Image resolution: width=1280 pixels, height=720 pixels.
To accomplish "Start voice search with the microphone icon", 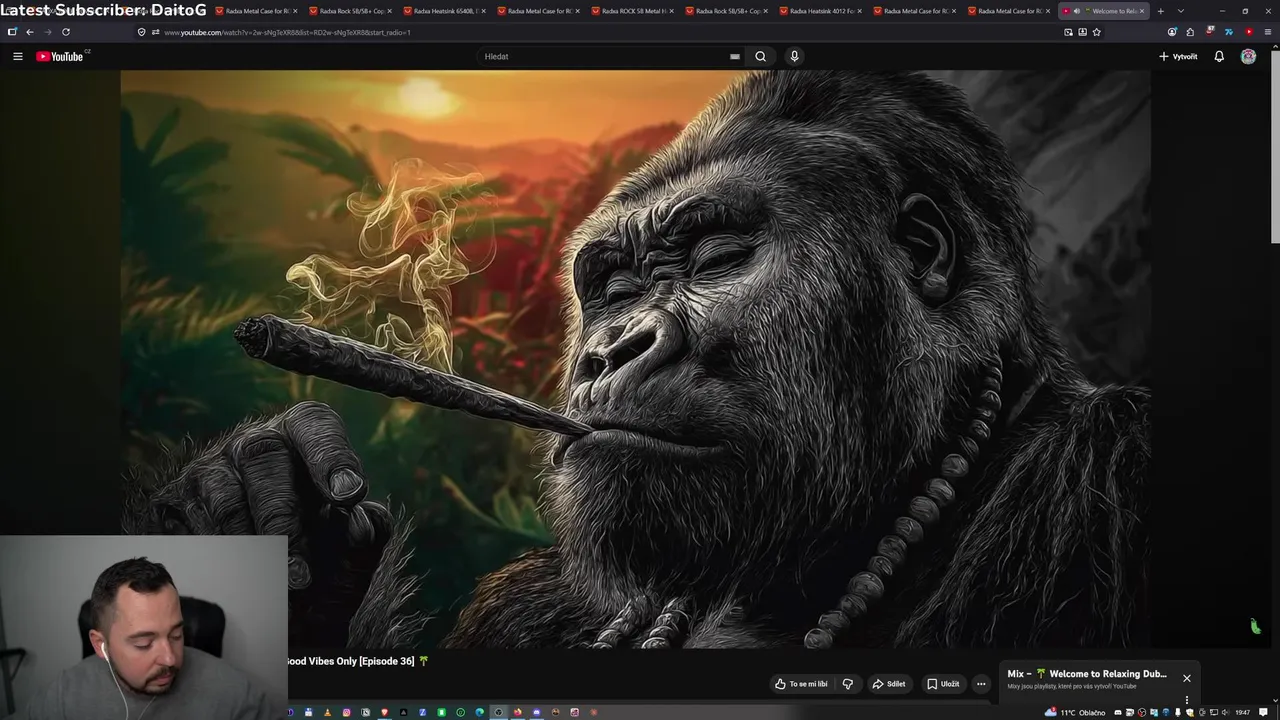I will coord(794,56).
